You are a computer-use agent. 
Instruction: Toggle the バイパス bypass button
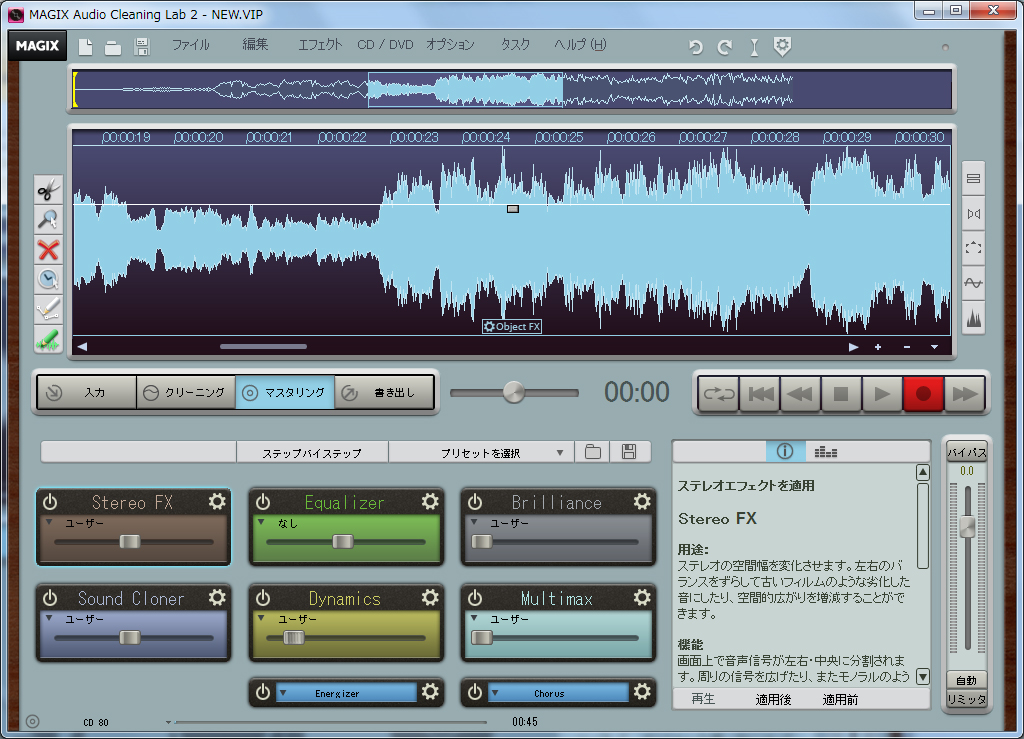[967, 452]
